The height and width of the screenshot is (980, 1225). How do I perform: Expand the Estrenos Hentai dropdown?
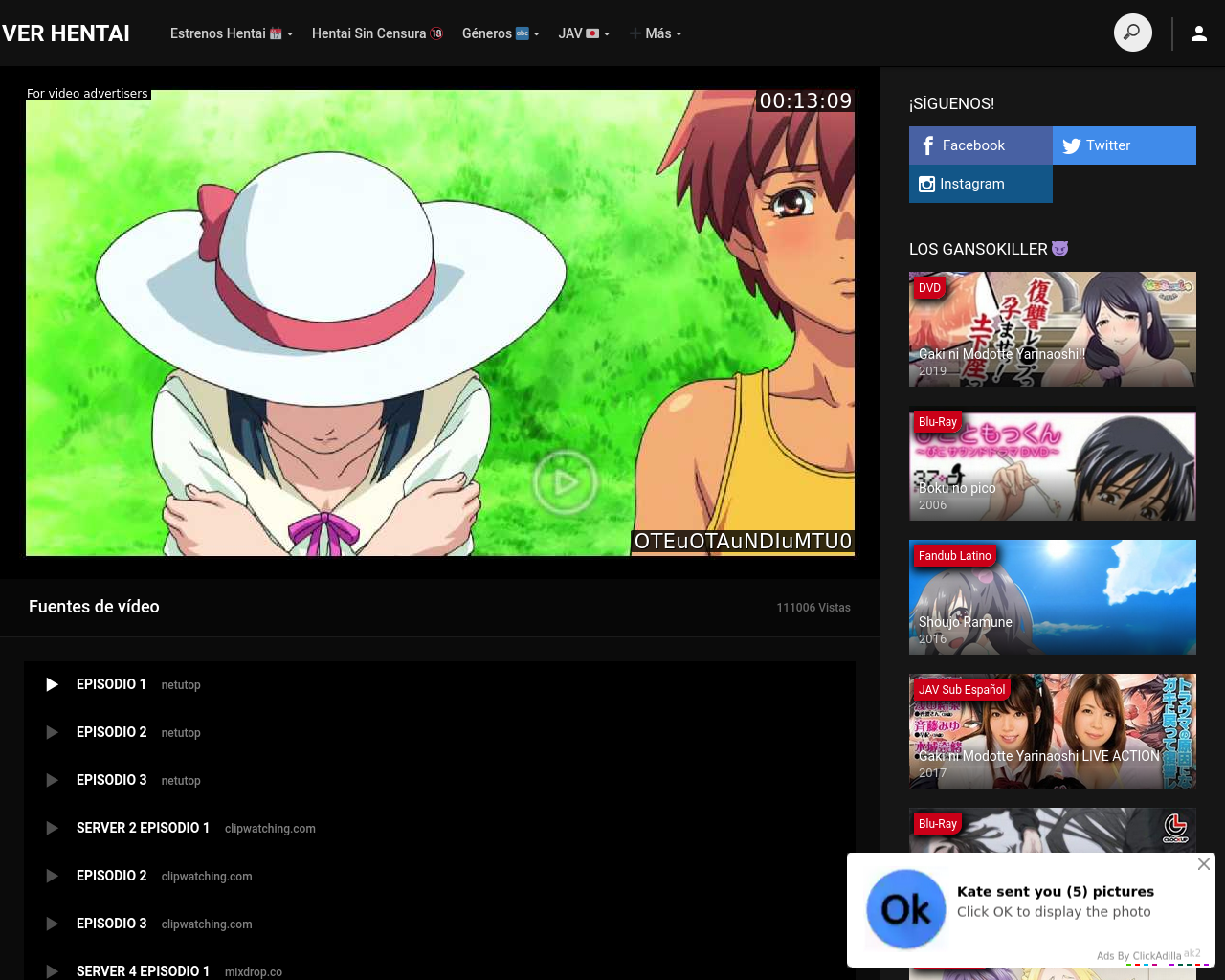pos(231,33)
